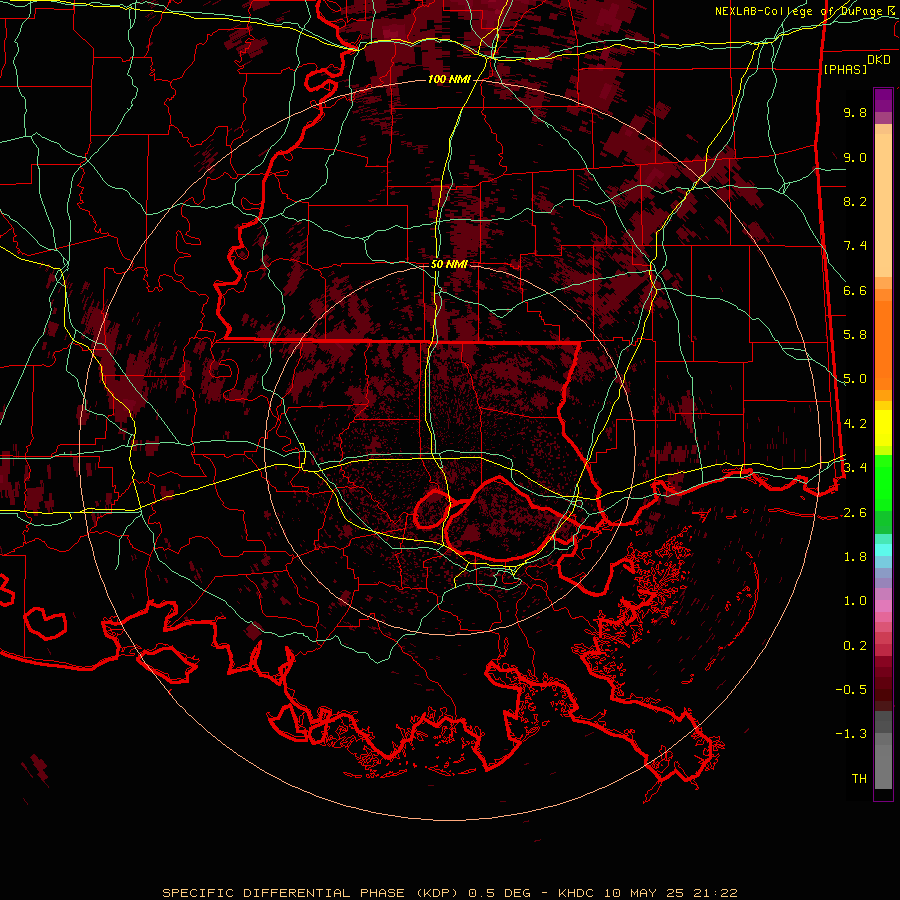The height and width of the screenshot is (900, 900).
Task: Click the TH threshold label on the scale
Action: tap(859, 779)
